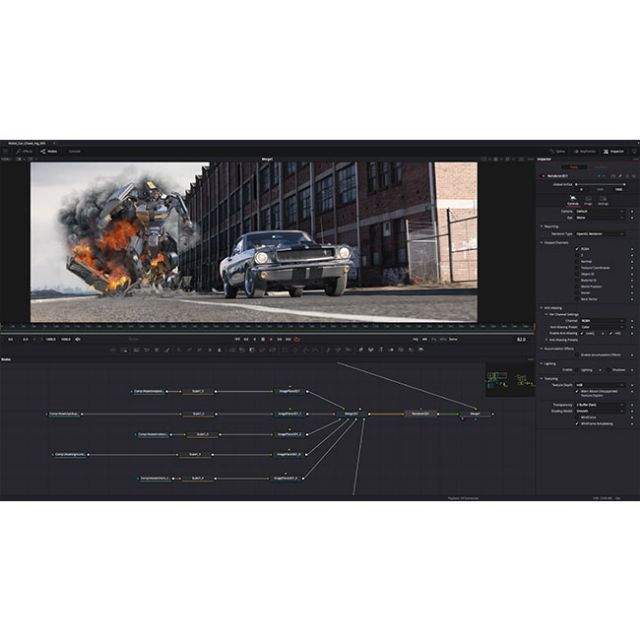Screen dimensions: 640x640
Task: Open the Transparency dropdown Z Buffer
Action: (600, 405)
